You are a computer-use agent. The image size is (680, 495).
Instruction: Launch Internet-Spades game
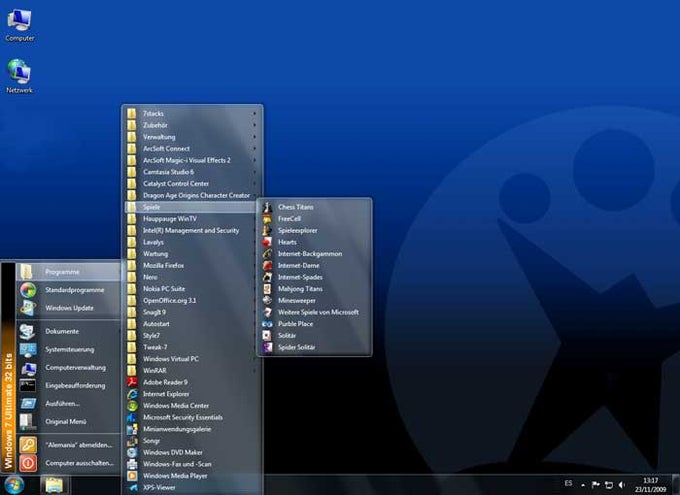[x=315, y=277]
